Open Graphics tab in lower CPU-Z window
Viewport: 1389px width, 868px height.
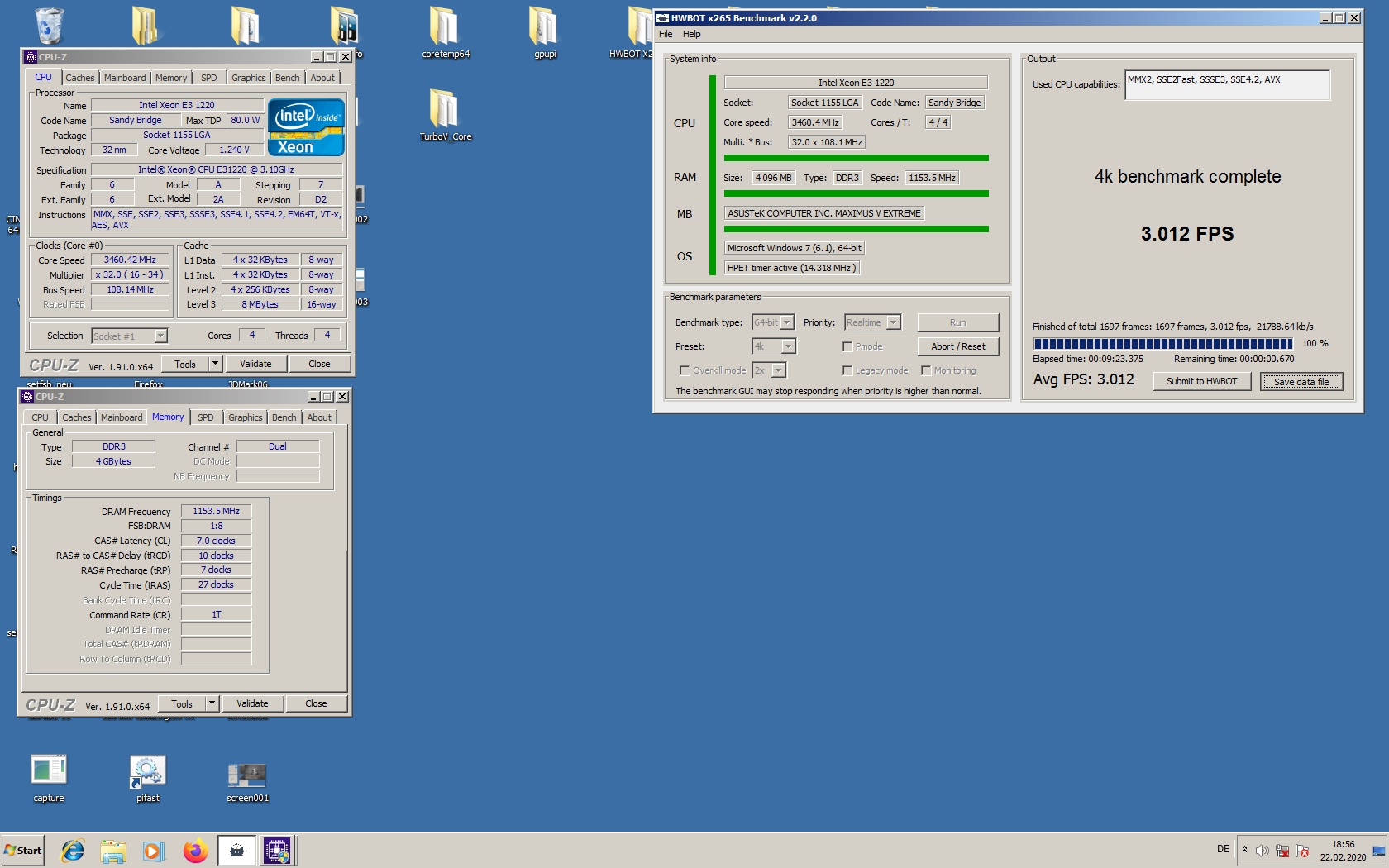(x=246, y=417)
